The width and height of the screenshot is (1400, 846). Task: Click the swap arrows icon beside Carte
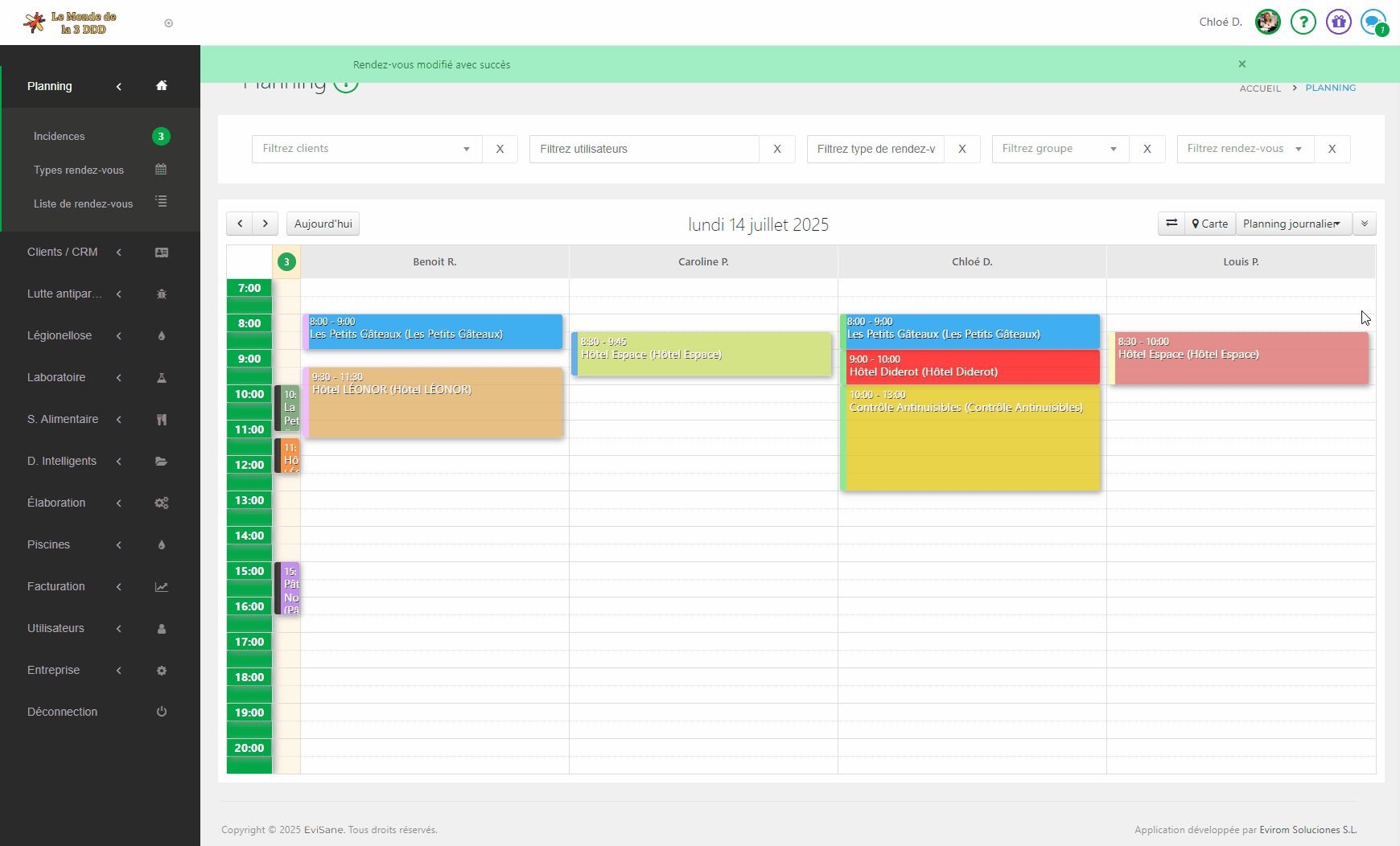click(1171, 224)
